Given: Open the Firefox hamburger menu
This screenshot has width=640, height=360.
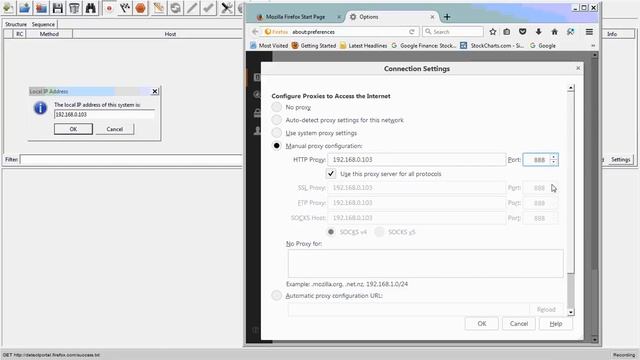Looking at the screenshot, I should coord(589,31).
